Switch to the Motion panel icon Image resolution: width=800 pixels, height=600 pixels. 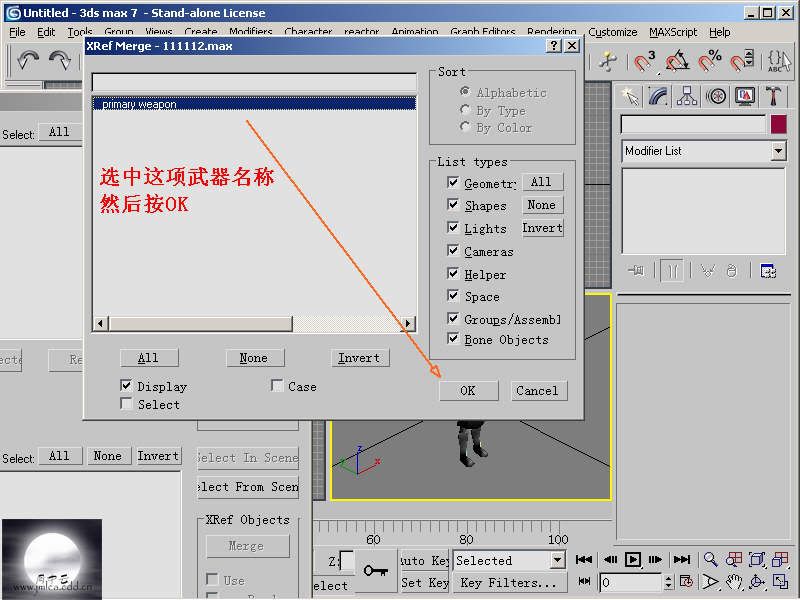pos(716,96)
